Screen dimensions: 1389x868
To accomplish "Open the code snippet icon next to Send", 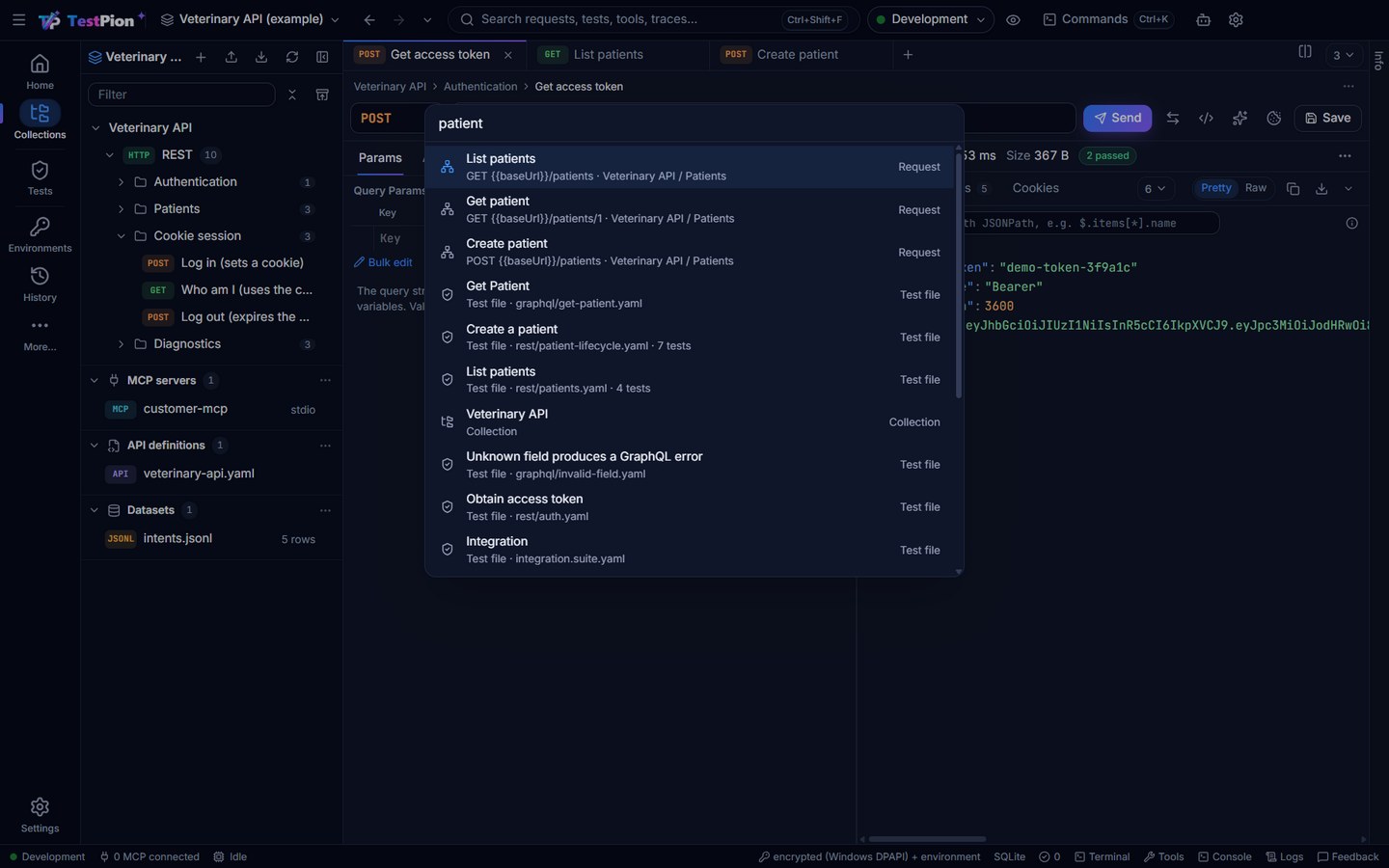I will 1206,118.
